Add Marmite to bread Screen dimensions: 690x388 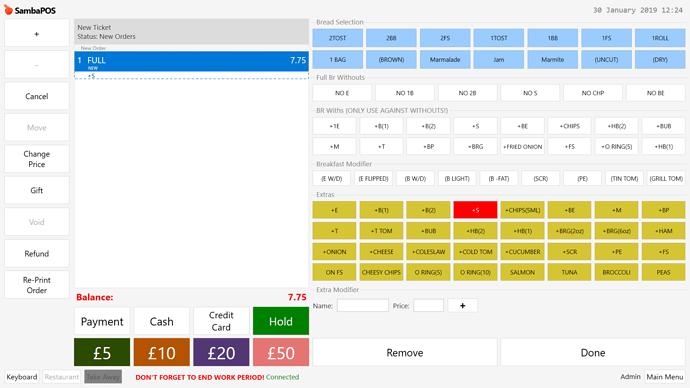tap(552, 59)
